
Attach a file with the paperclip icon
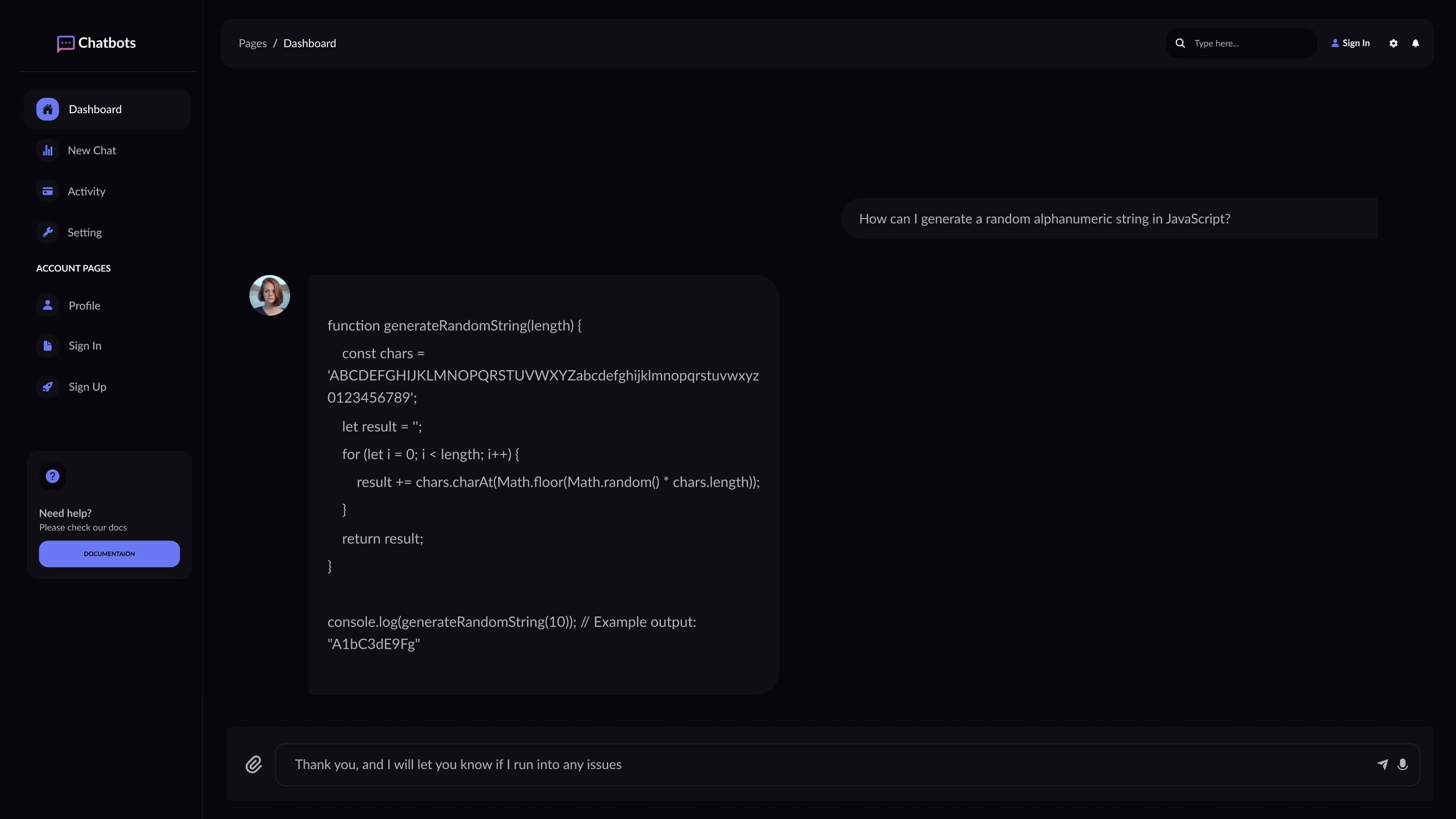tap(254, 764)
